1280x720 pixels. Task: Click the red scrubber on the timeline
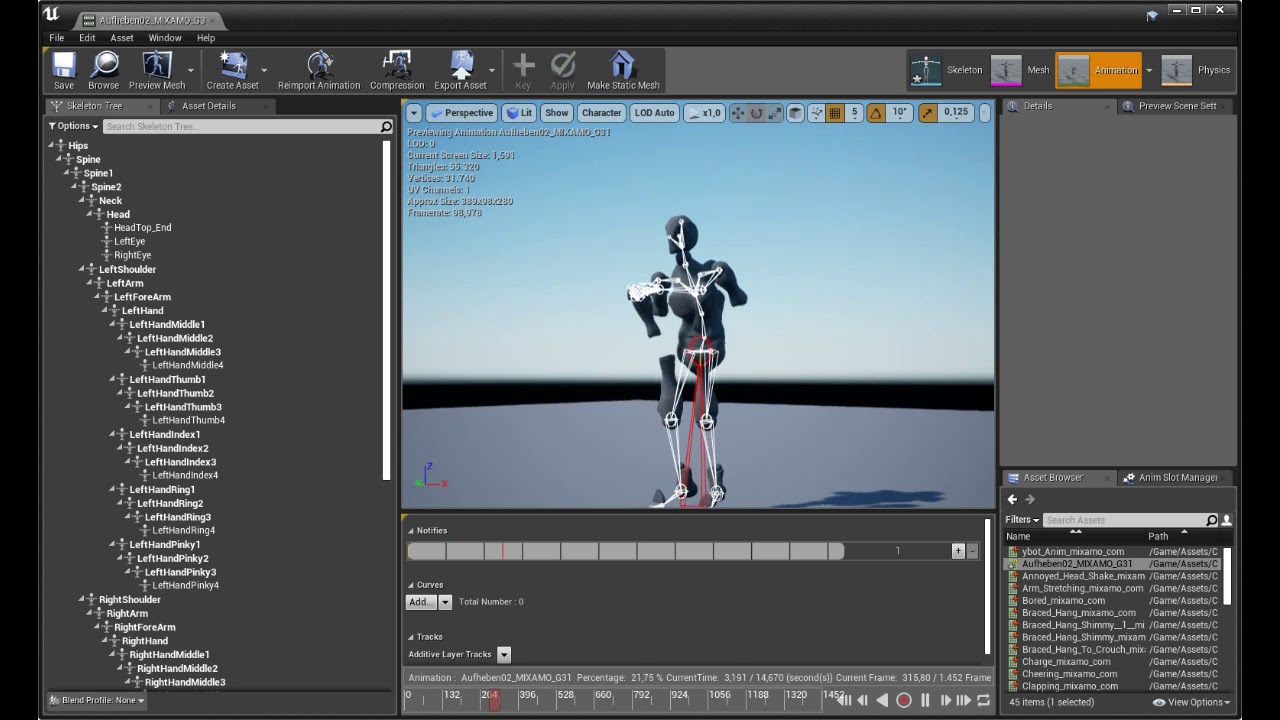point(493,700)
